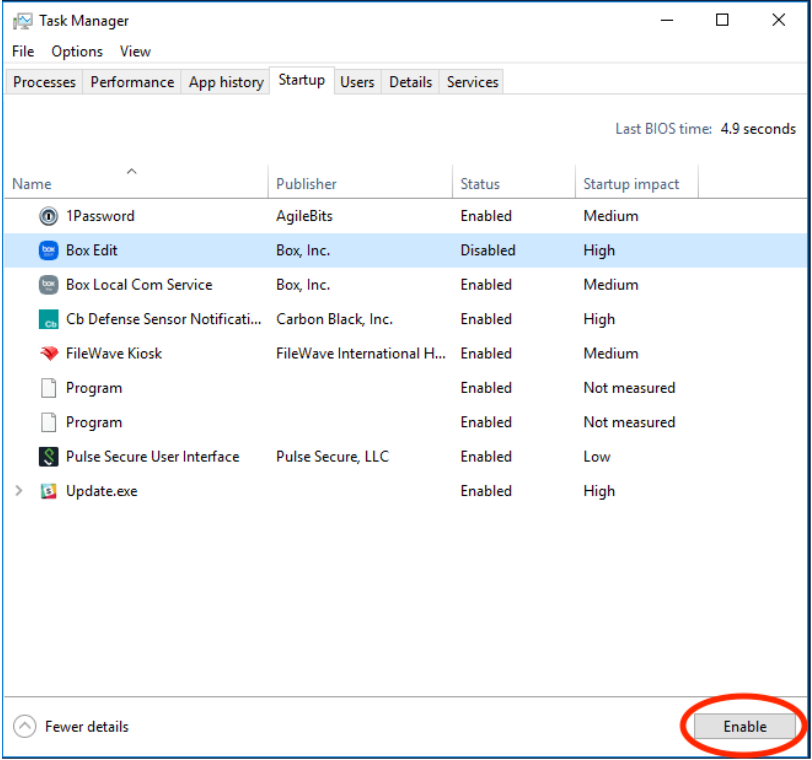Click the Box Edit icon
The height and width of the screenshot is (760, 812).
pyautogui.click(x=49, y=251)
